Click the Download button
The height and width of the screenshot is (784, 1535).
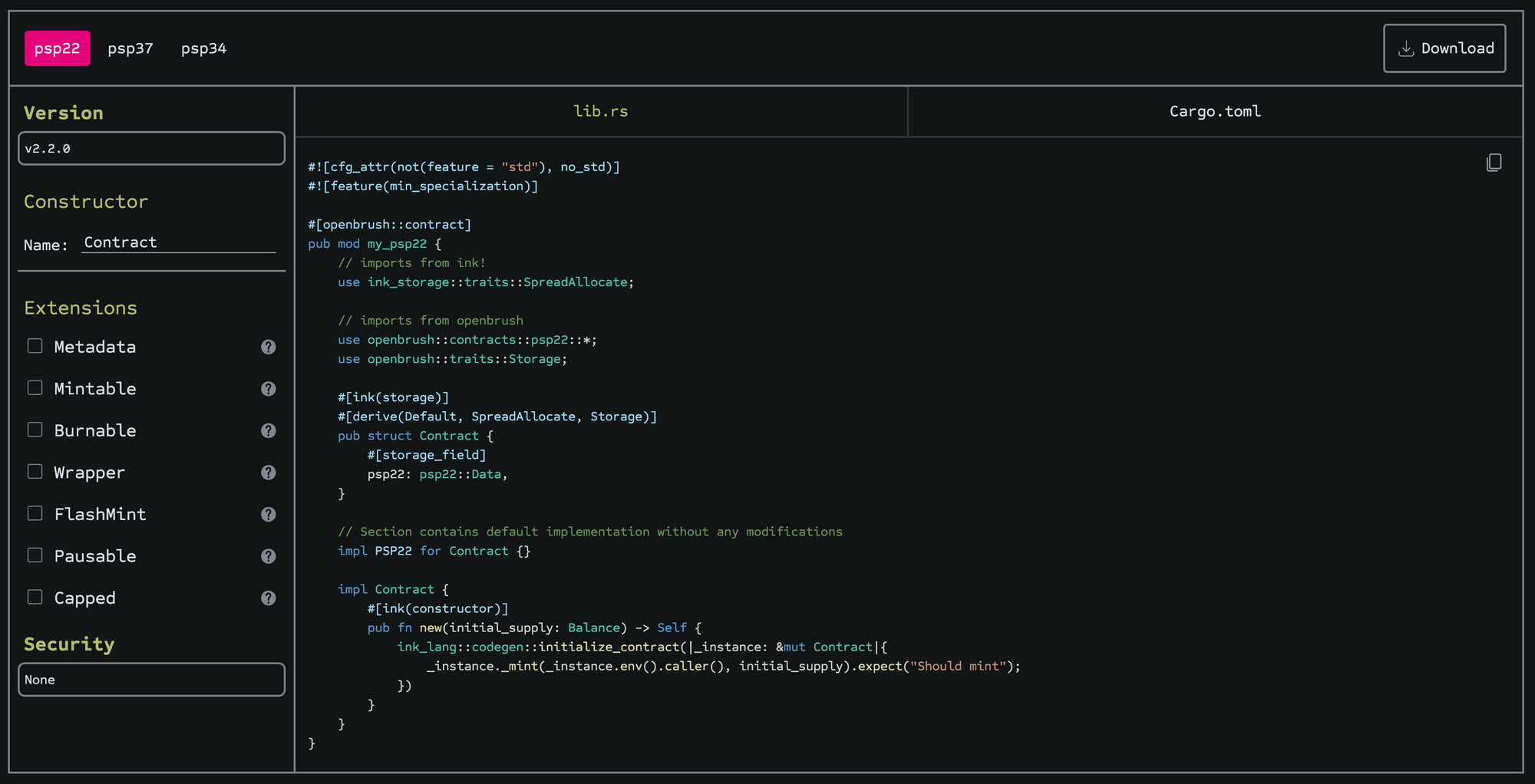[x=1444, y=48]
